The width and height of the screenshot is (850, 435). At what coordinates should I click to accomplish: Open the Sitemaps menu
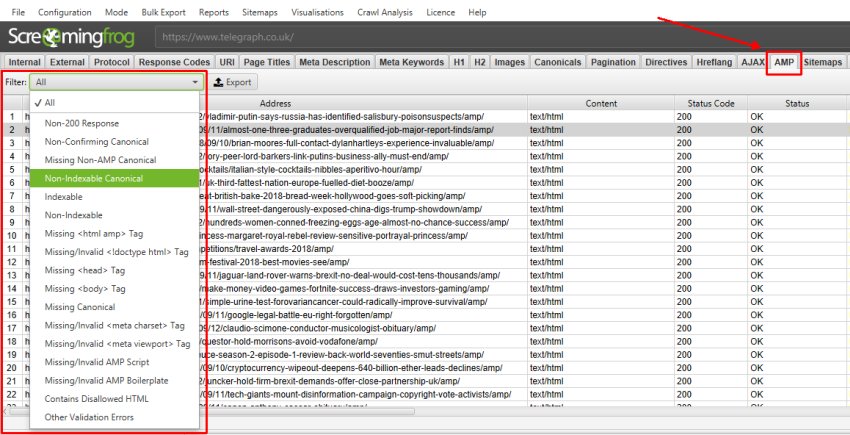click(x=260, y=12)
